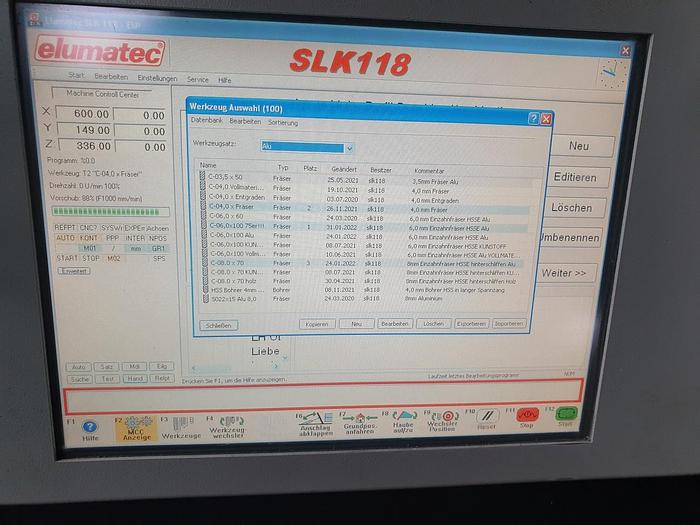Click the dialog's Neu button
The height and width of the screenshot is (525, 700).
tap(357, 324)
